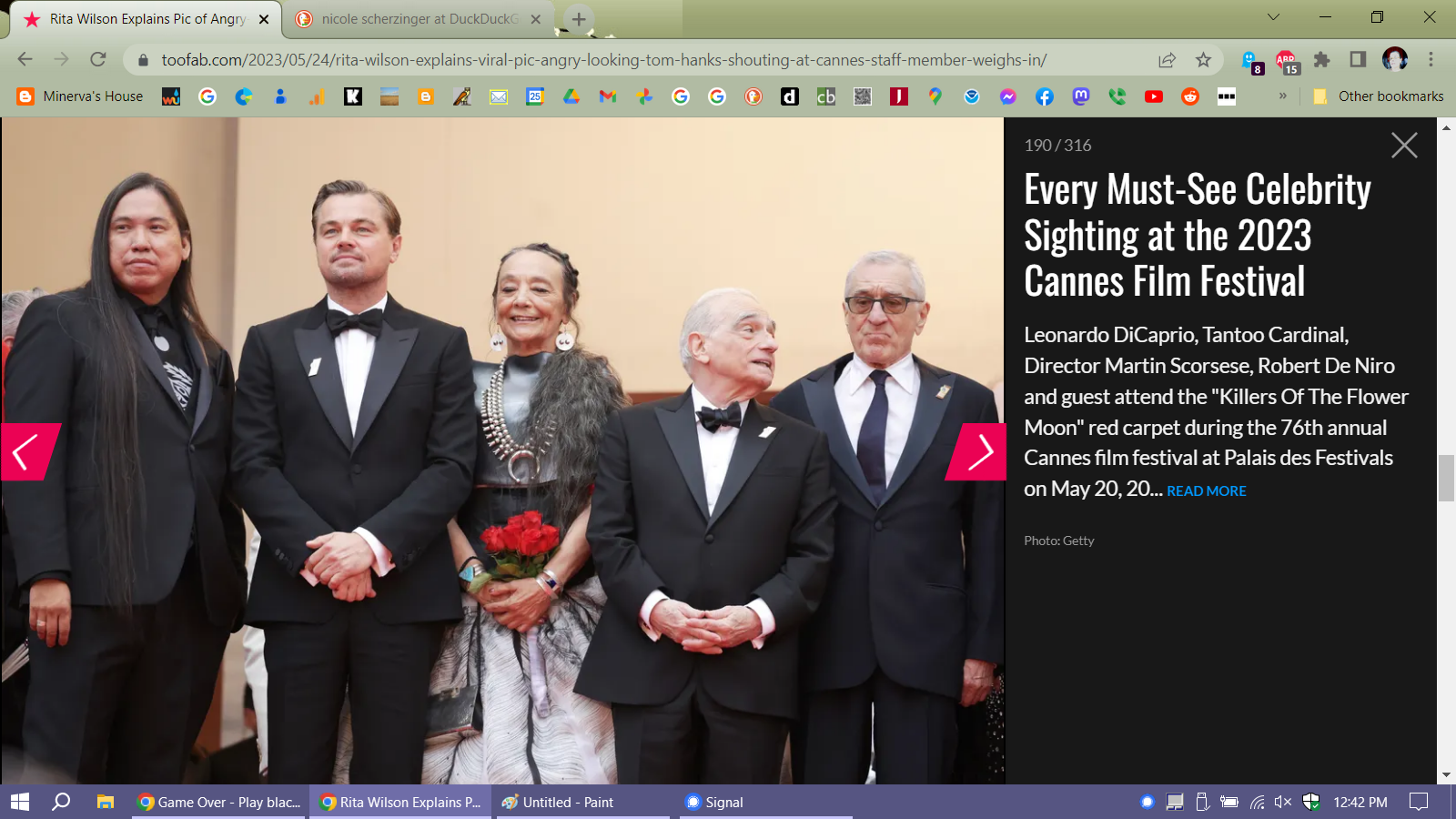Toggle the muted volume tray icon
This screenshot has width=1456, height=819.
[1283, 802]
